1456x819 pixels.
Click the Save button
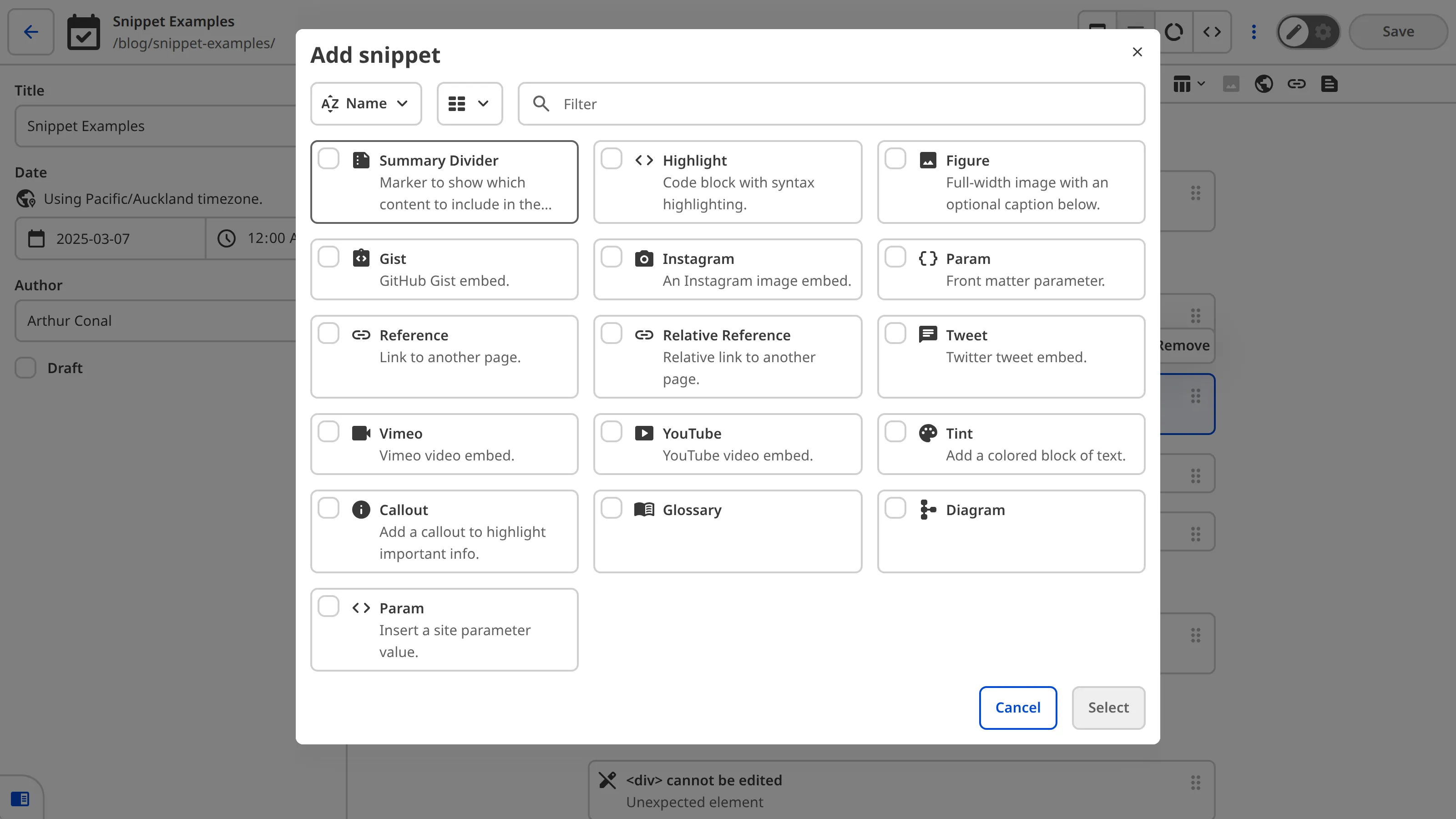[1398, 32]
